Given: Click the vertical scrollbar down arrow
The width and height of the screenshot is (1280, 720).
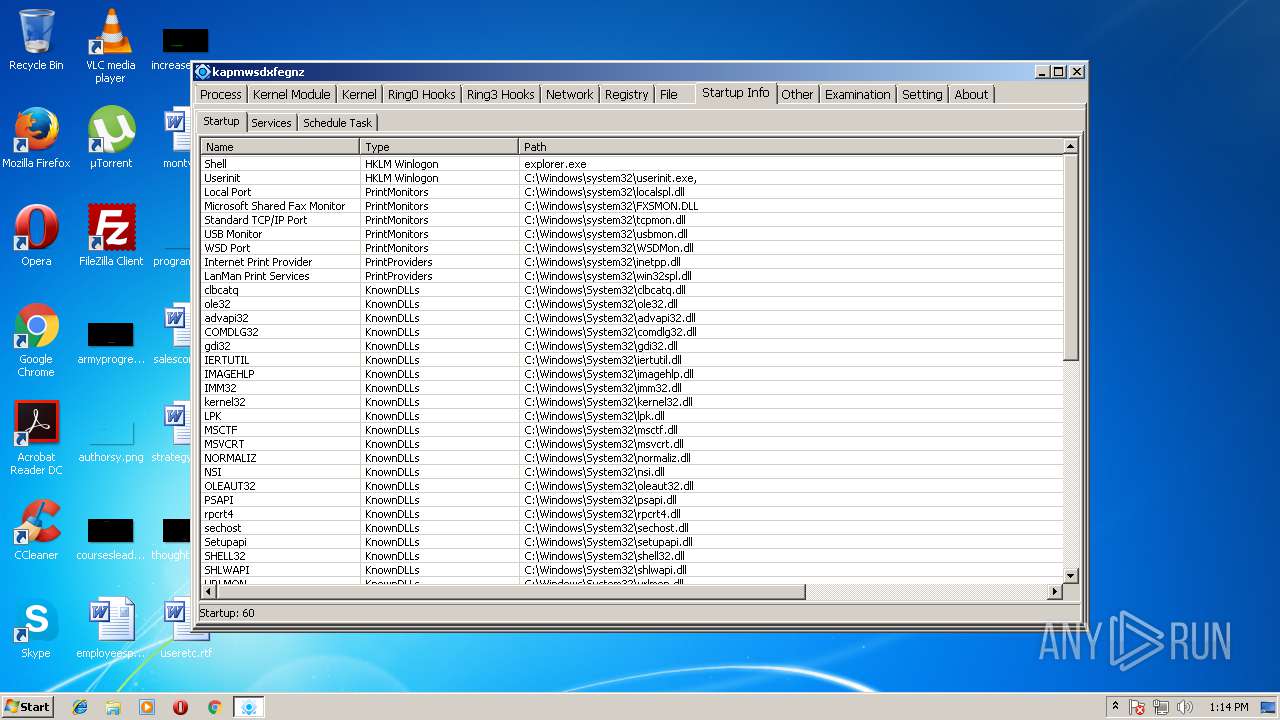Looking at the screenshot, I should pos(1070,576).
